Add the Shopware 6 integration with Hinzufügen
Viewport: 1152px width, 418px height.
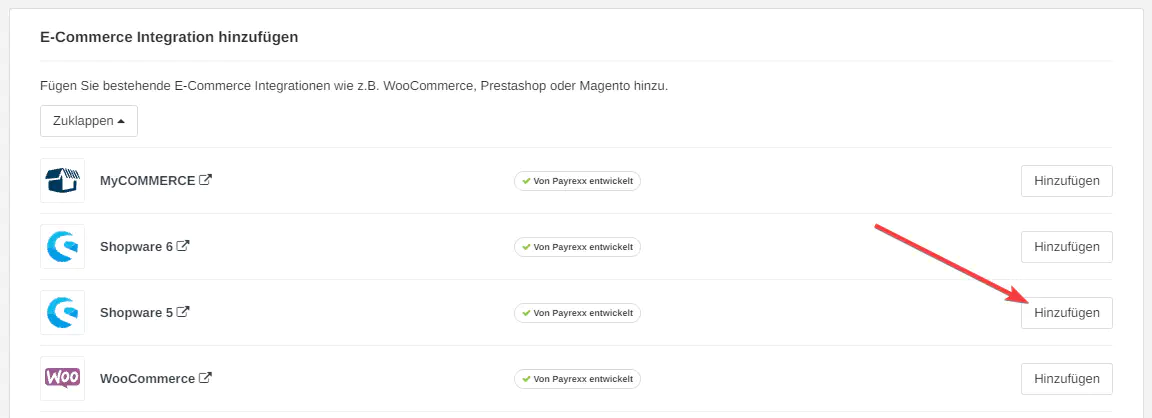1066,247
